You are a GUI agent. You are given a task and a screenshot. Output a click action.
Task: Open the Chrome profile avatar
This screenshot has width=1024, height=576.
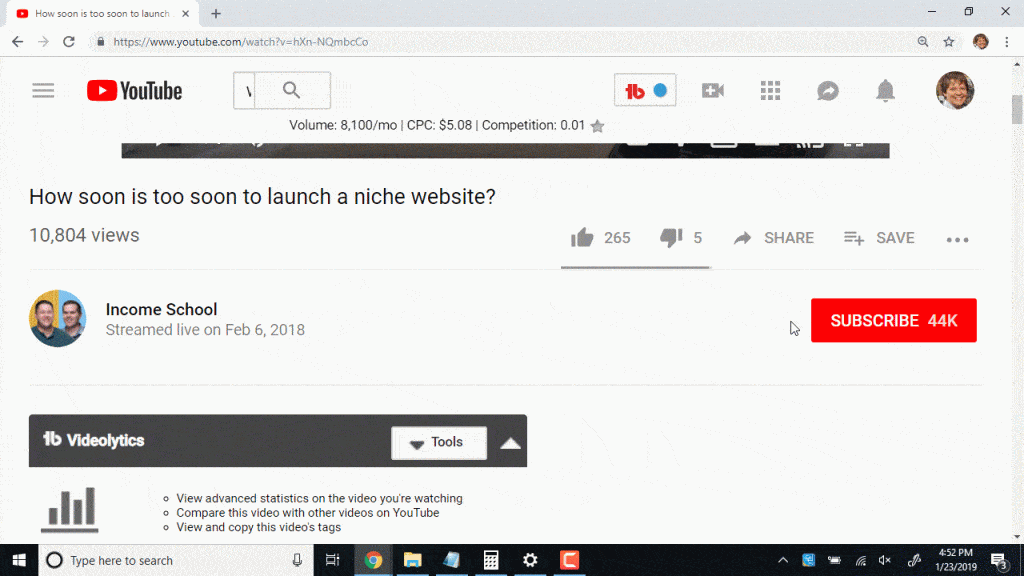tap(980, 42)
